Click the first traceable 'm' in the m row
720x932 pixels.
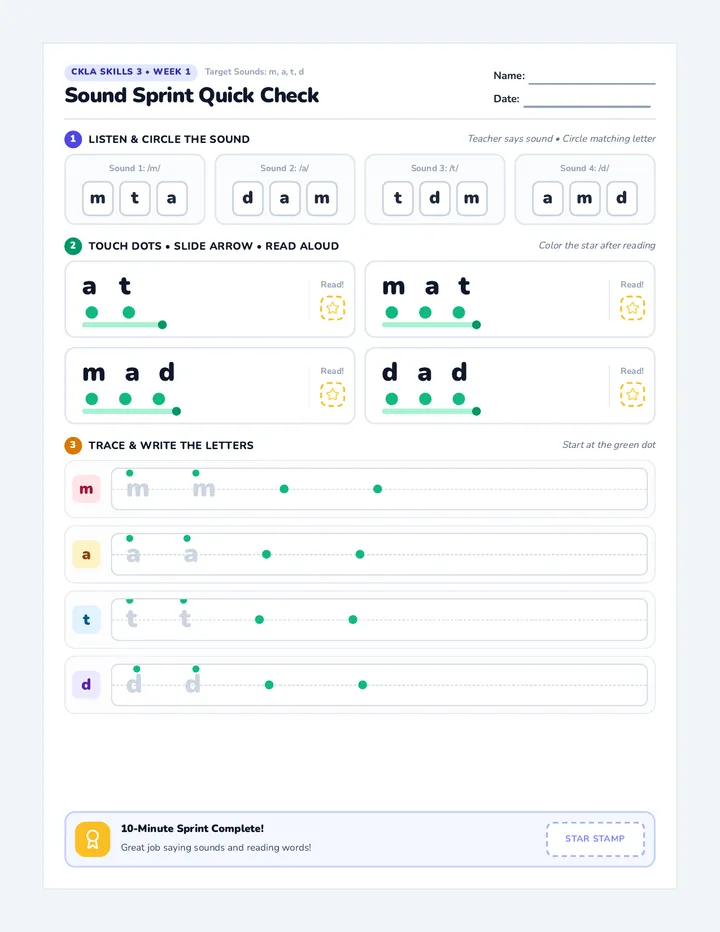click(138, 489)
